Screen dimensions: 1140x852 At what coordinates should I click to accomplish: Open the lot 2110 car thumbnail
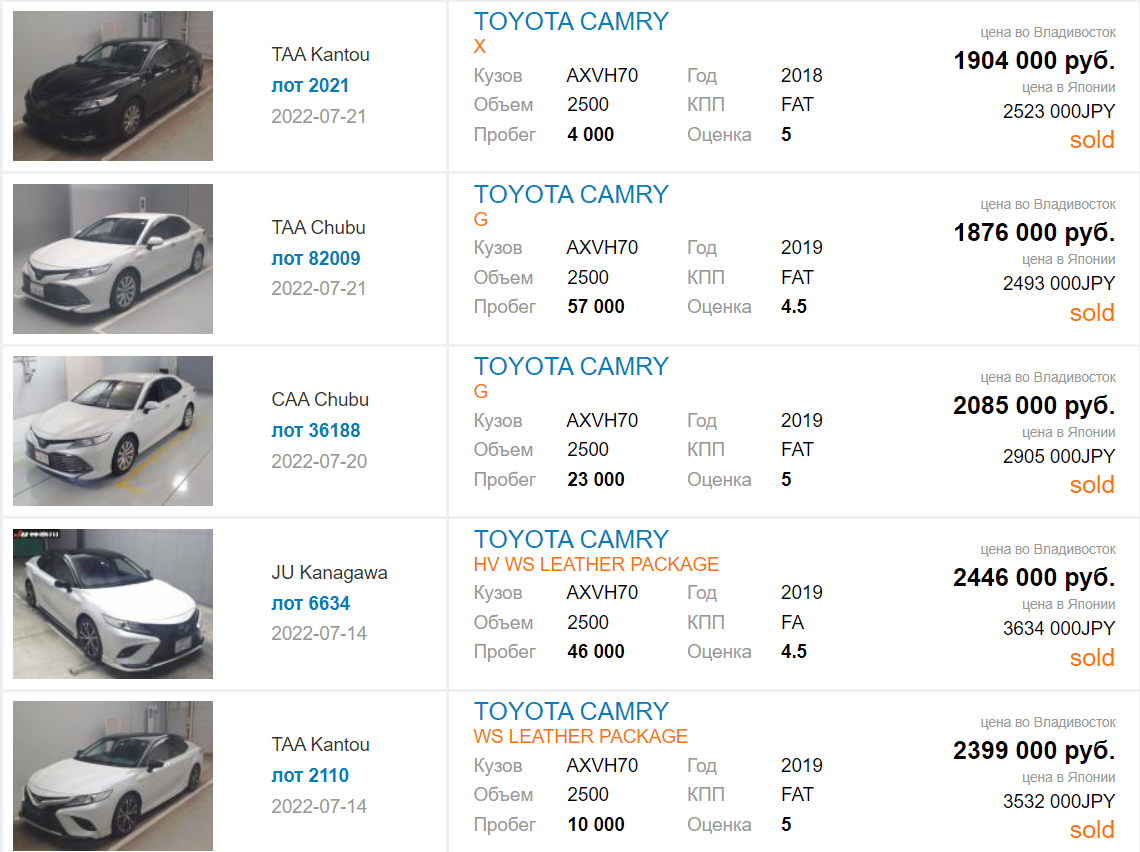(113, 776)
